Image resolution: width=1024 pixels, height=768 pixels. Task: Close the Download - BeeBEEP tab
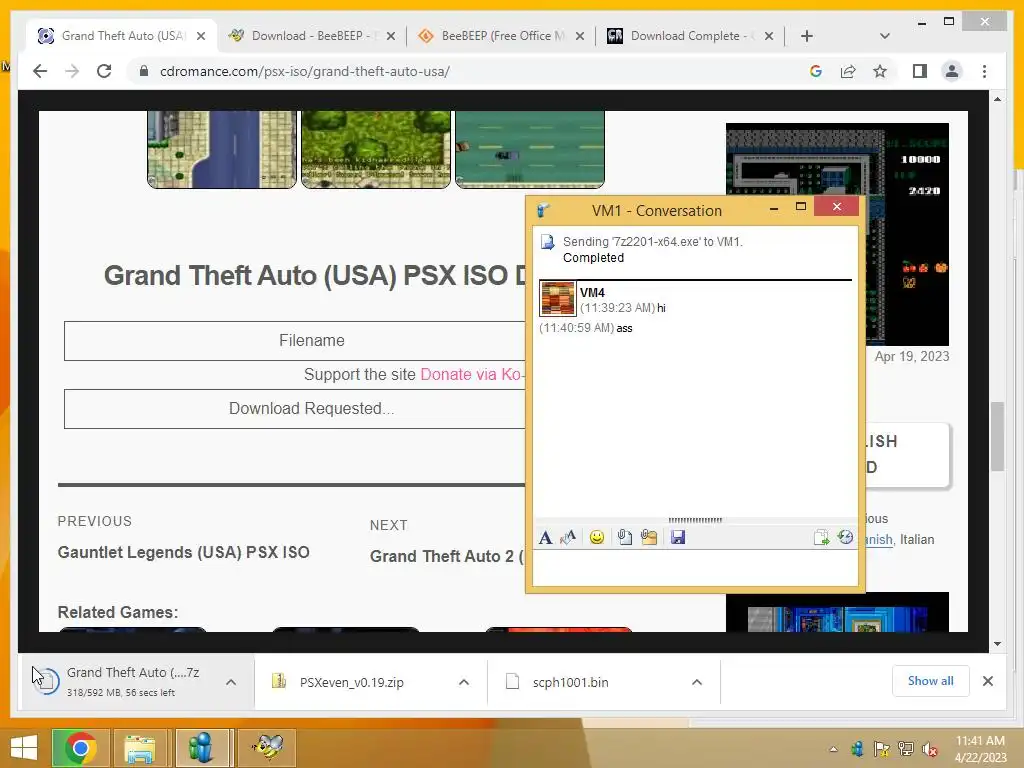tap(391, 36)
